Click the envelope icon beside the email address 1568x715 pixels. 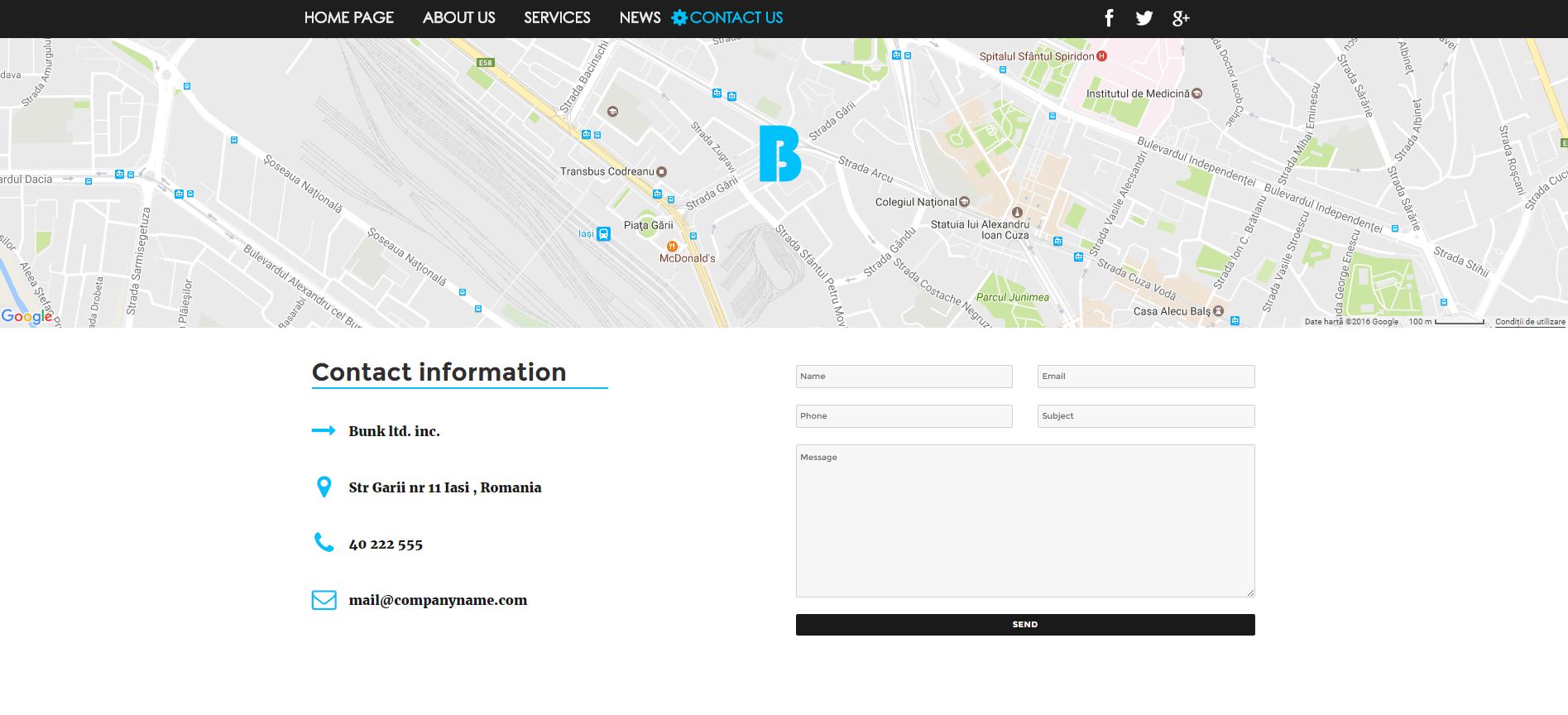pos(324,600)
